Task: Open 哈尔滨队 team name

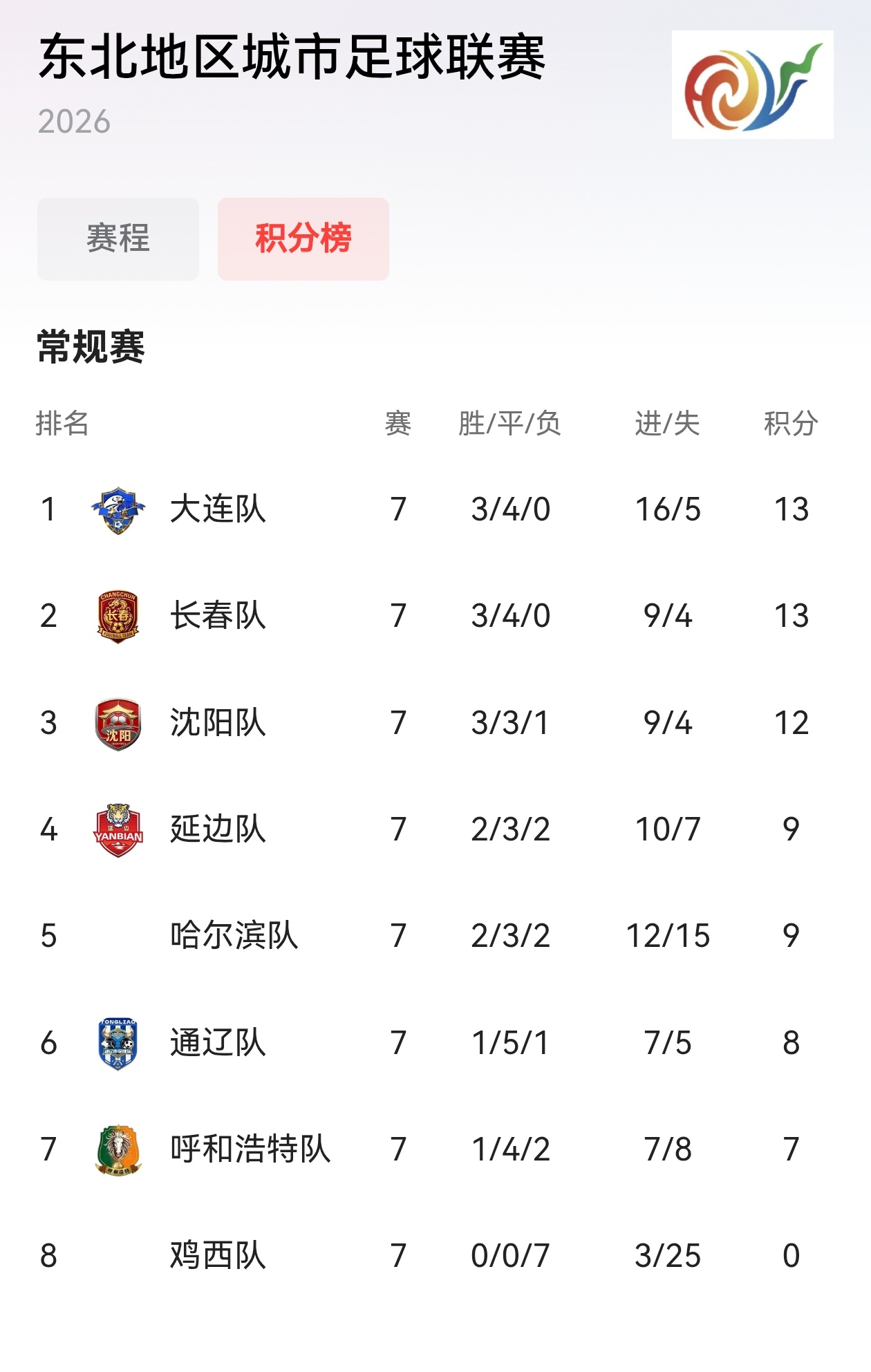Action: click(x=234, y=936)
